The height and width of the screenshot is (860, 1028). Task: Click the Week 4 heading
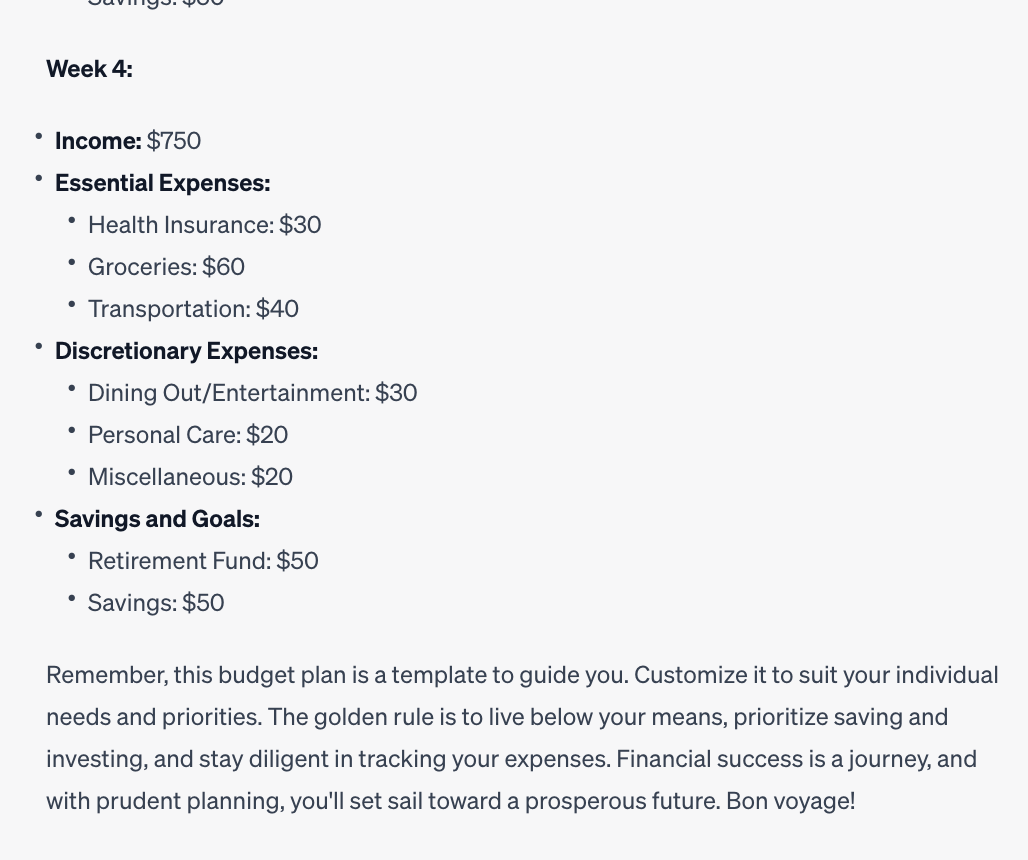(x=89, y=69)
